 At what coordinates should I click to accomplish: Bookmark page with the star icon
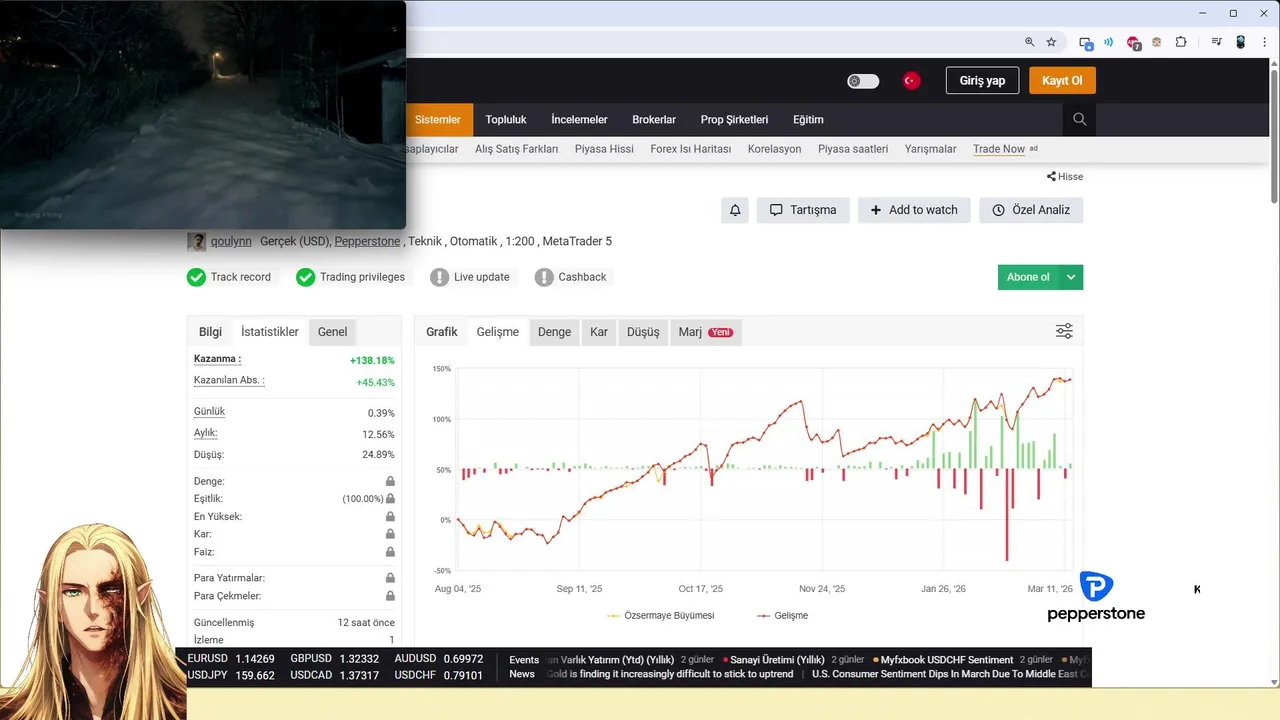pos(1051,42)
